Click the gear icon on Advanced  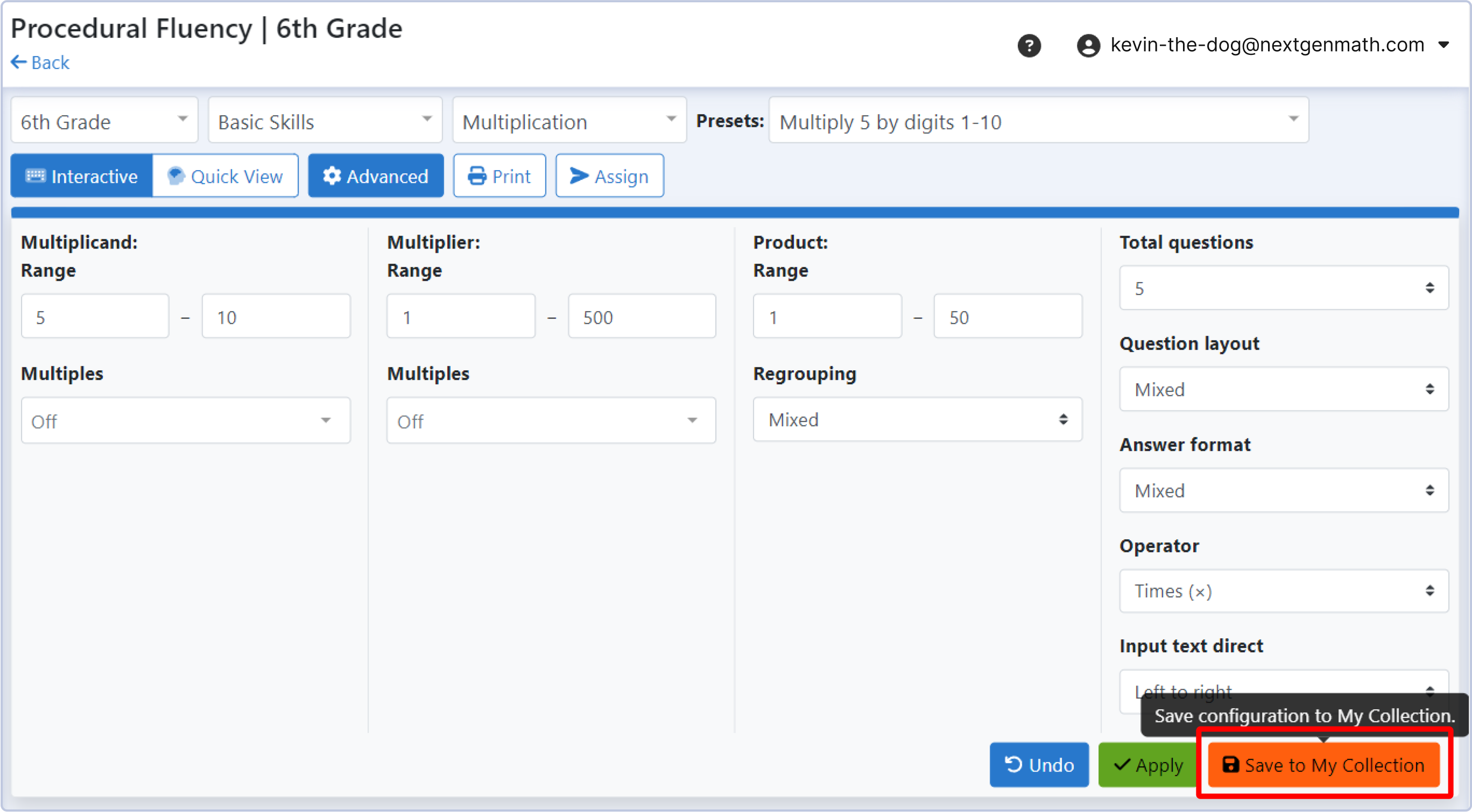pyautogui.click(x=332, y=175)
